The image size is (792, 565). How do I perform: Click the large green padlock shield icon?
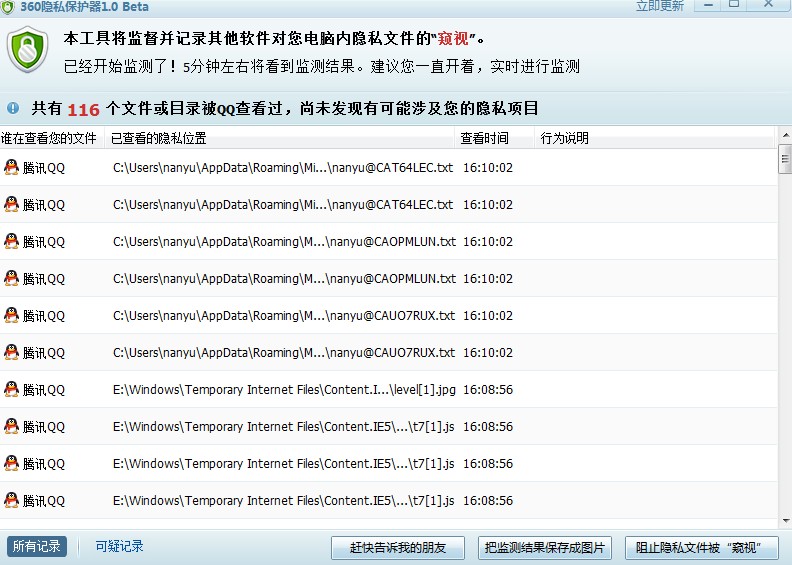tap(27, 49)
